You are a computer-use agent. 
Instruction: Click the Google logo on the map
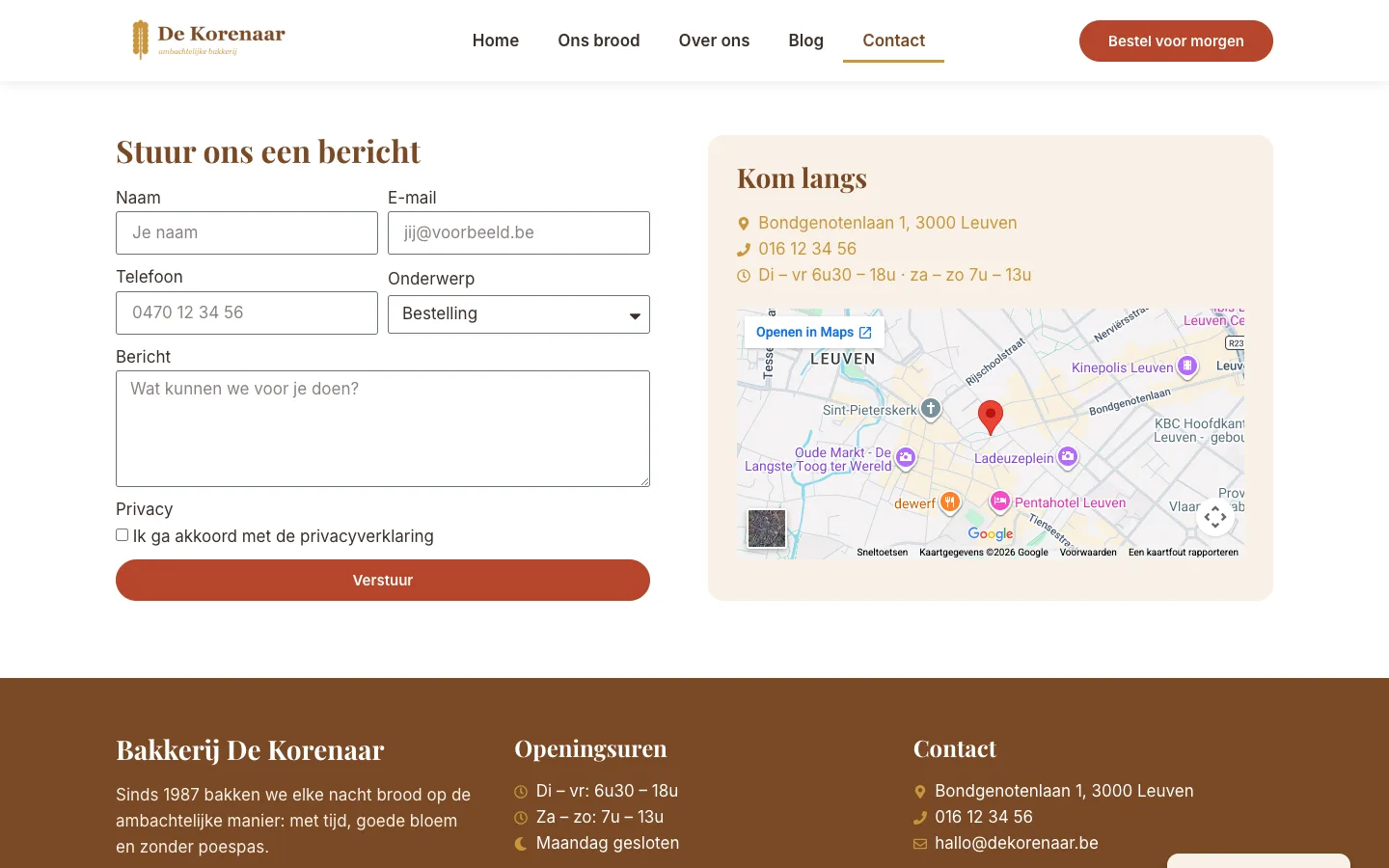(991, 533)
